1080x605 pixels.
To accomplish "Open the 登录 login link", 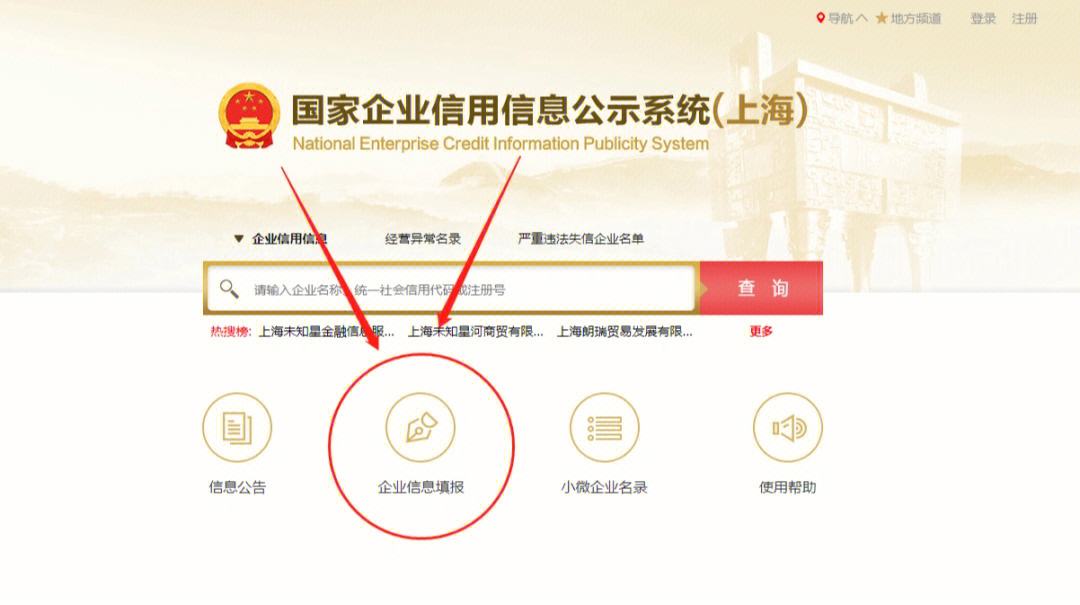I will tap(983, 19).
